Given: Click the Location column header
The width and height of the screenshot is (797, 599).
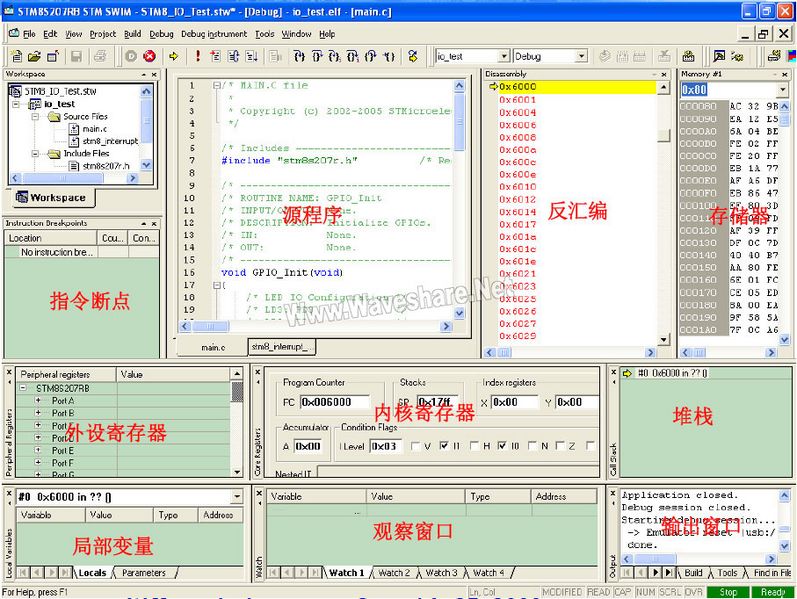Looking at the screenshot, I should click(x=50, y=238).
